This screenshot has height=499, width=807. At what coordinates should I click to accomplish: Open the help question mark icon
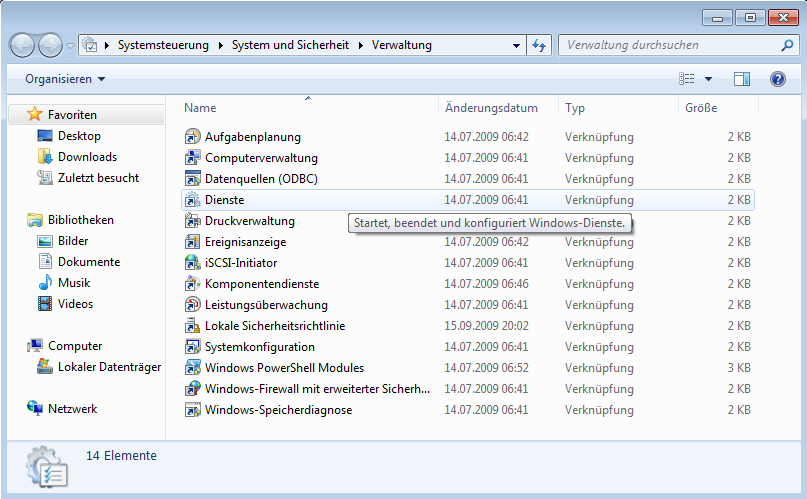click(x=777, y=79)
